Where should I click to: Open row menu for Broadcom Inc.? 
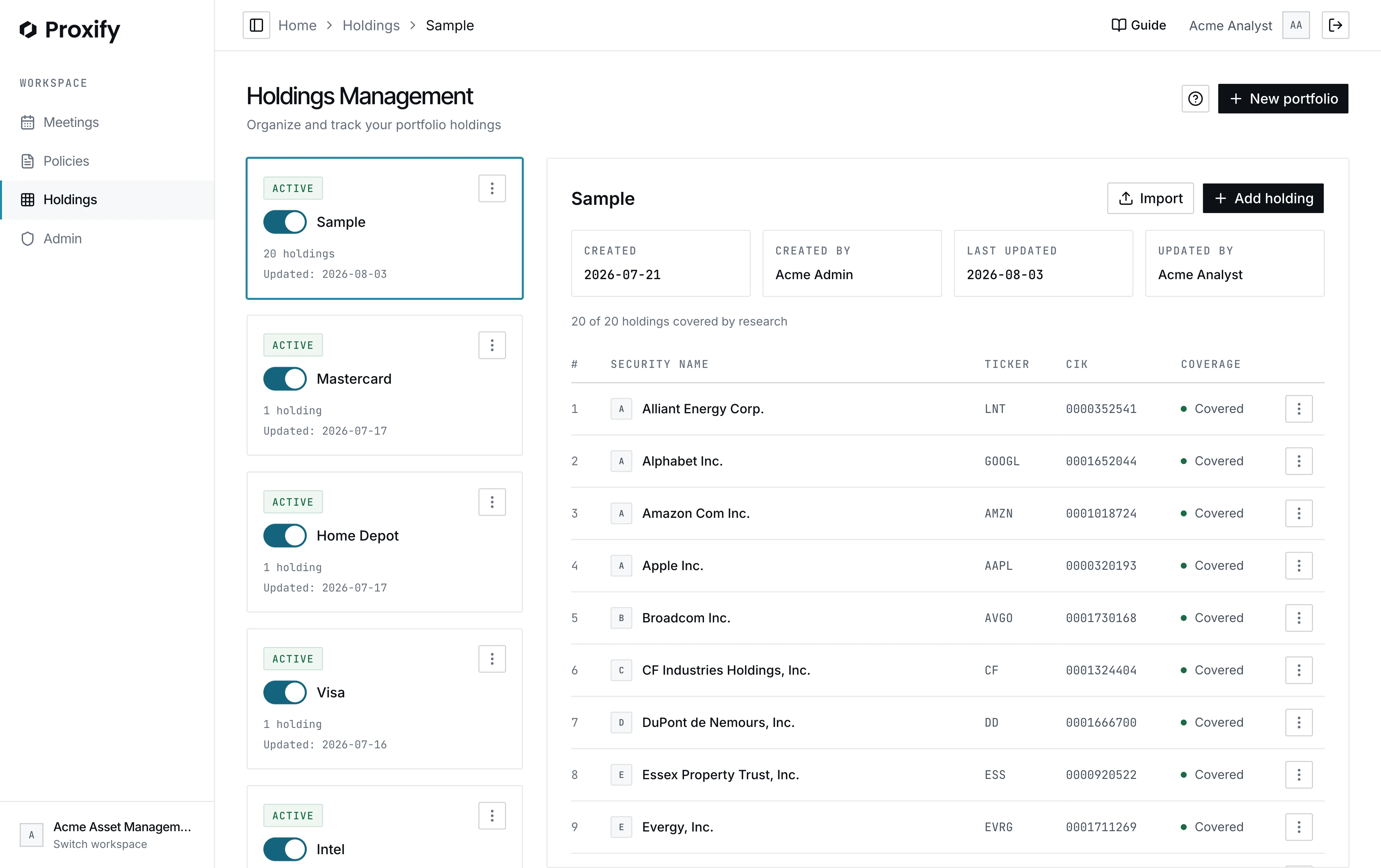tap(1298, 618)
